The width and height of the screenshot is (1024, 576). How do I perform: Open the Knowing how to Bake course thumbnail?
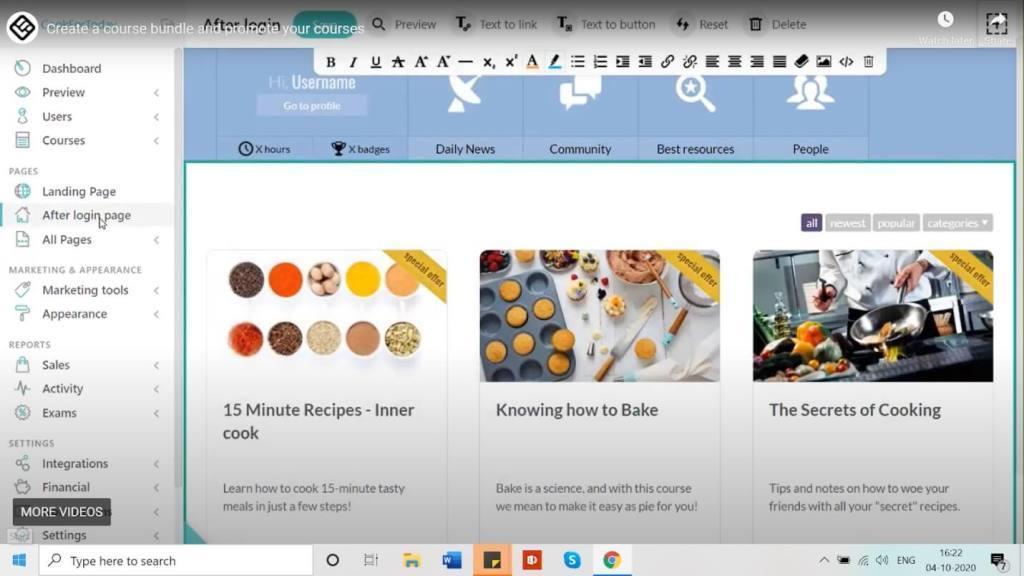600,316
